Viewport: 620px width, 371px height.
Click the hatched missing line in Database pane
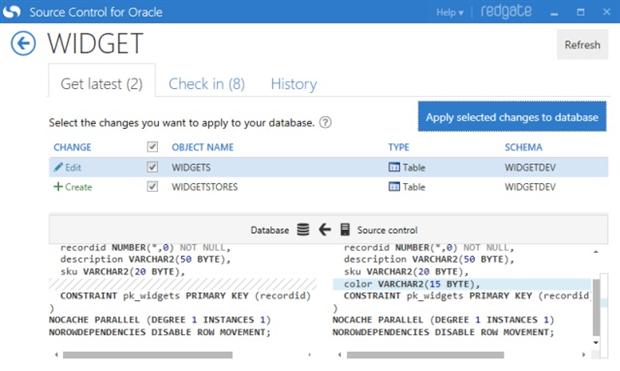(183, 284)
